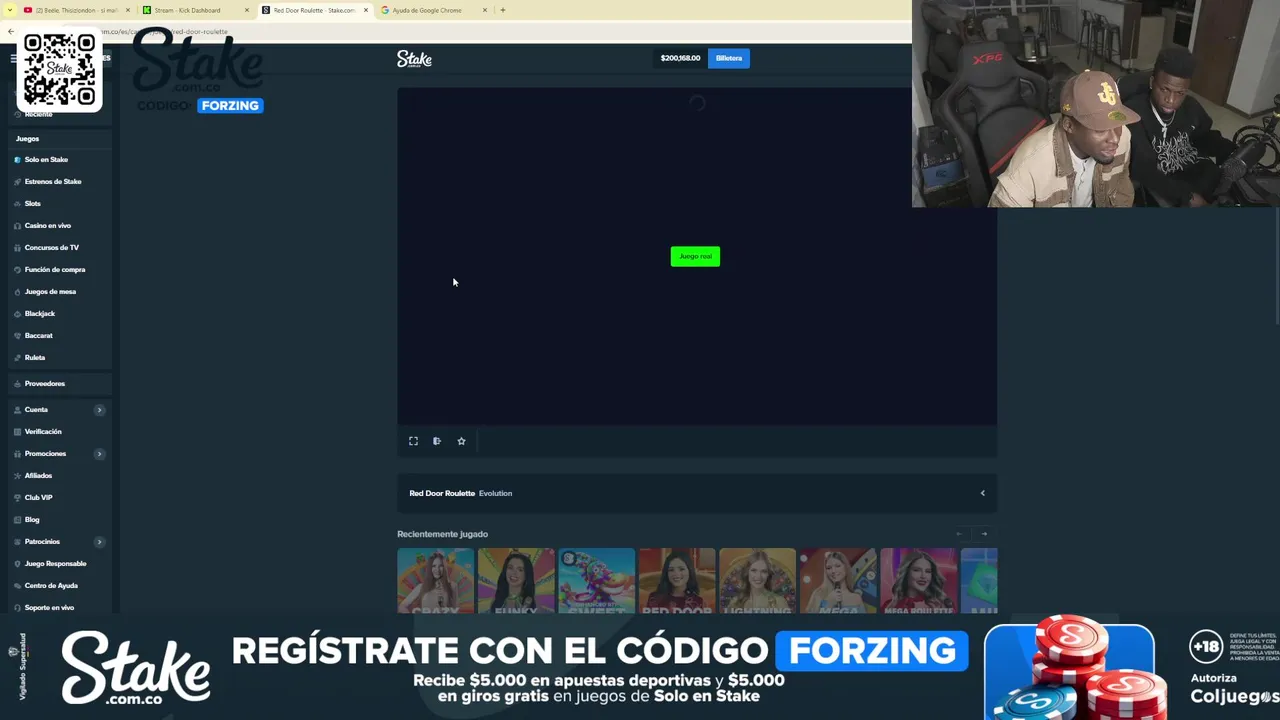Screen dimensions: 1280x720
Task: Toggle theater mode below game
Action: pyautogui.click(x=437, y=441)
